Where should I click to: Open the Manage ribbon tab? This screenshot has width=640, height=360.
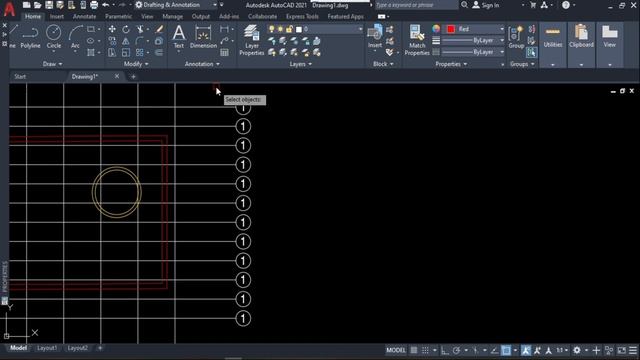coord(172,17)
